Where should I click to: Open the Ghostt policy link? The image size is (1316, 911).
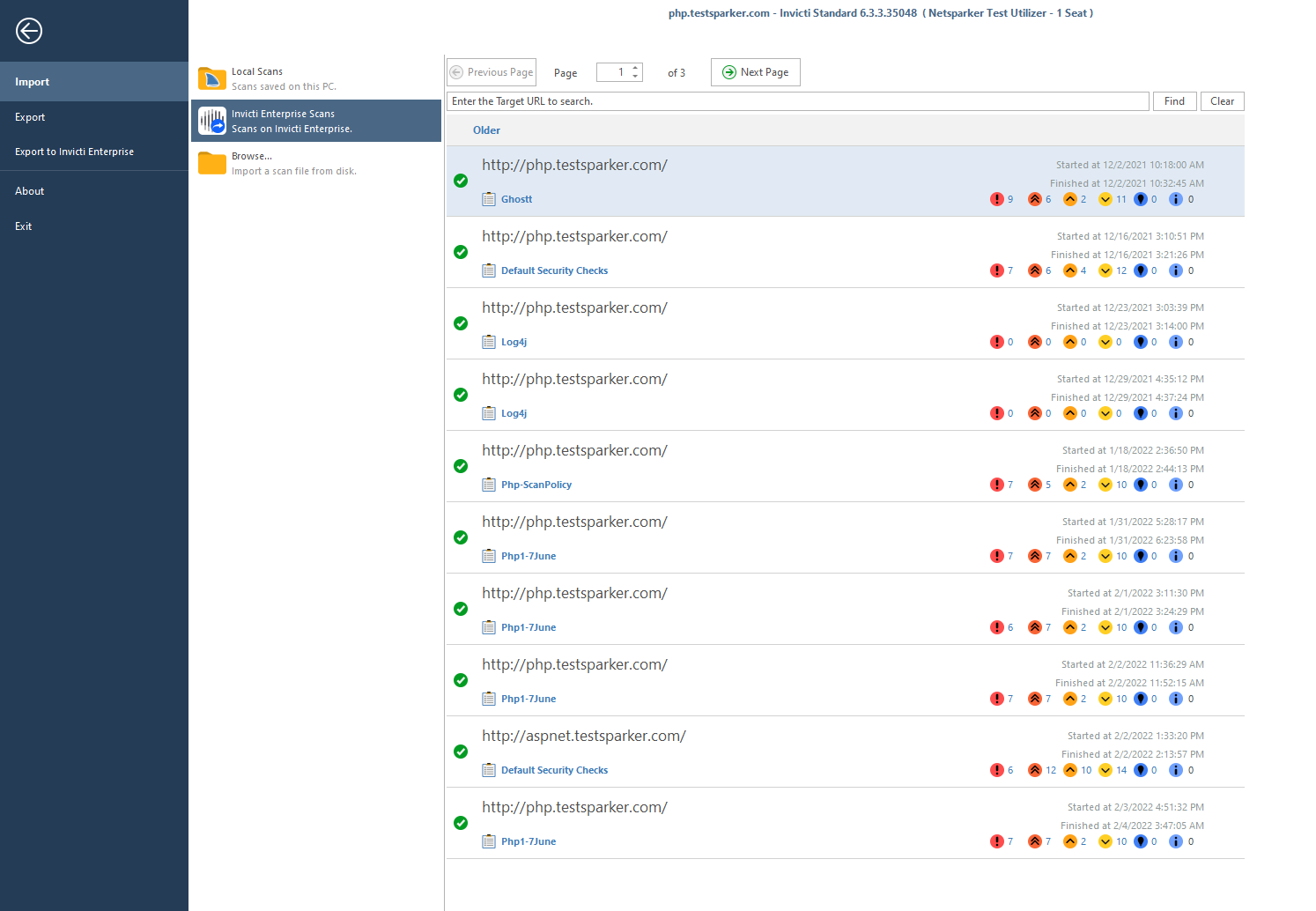coord(516,199)
